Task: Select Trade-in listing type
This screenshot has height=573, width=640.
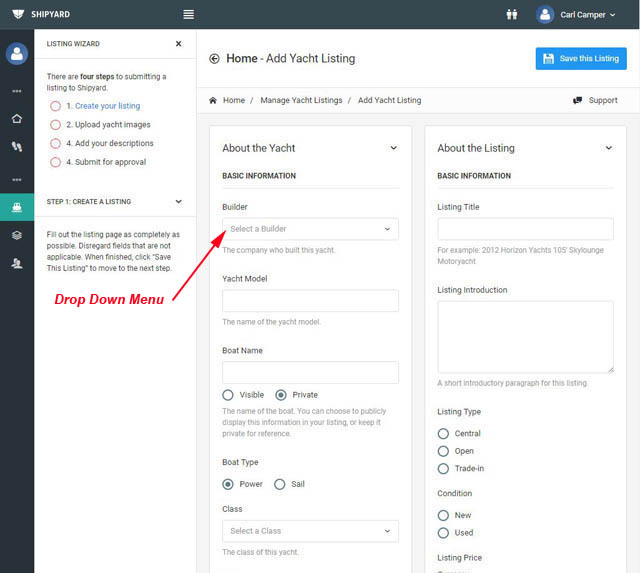Action: pos(444,469)
